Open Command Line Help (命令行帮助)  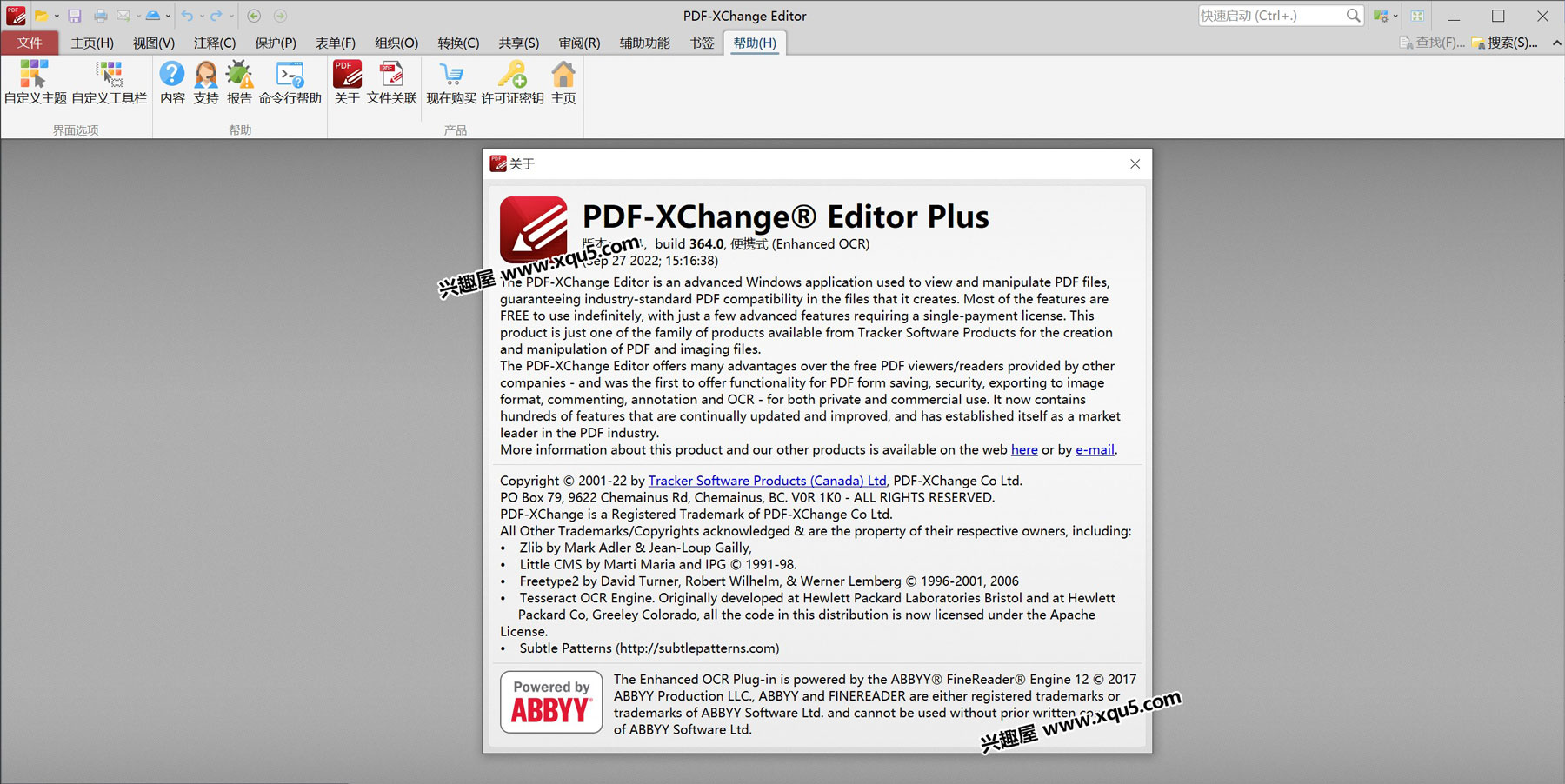click(290, 83)
